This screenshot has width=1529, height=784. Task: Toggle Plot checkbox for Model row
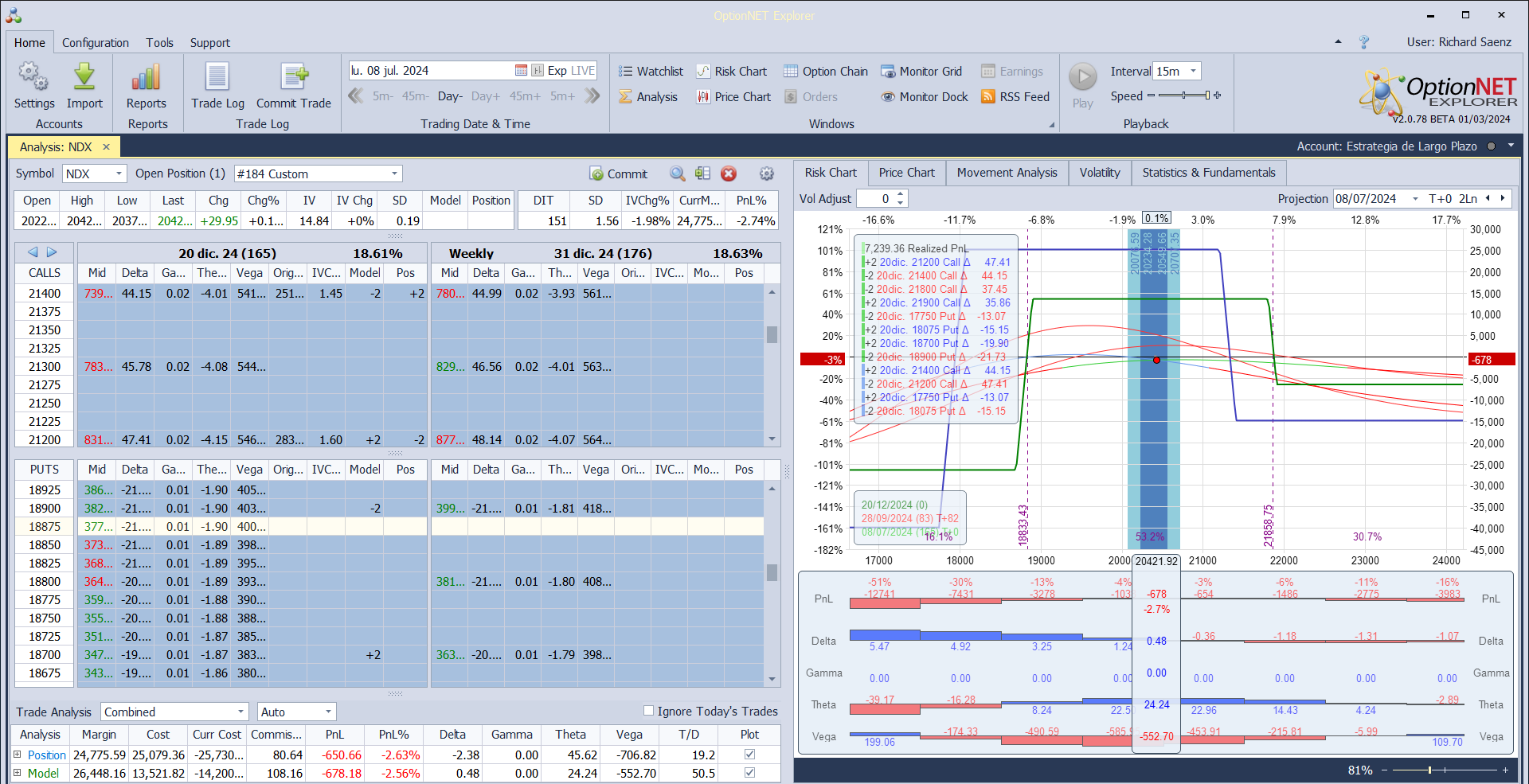tap(749, 772)
